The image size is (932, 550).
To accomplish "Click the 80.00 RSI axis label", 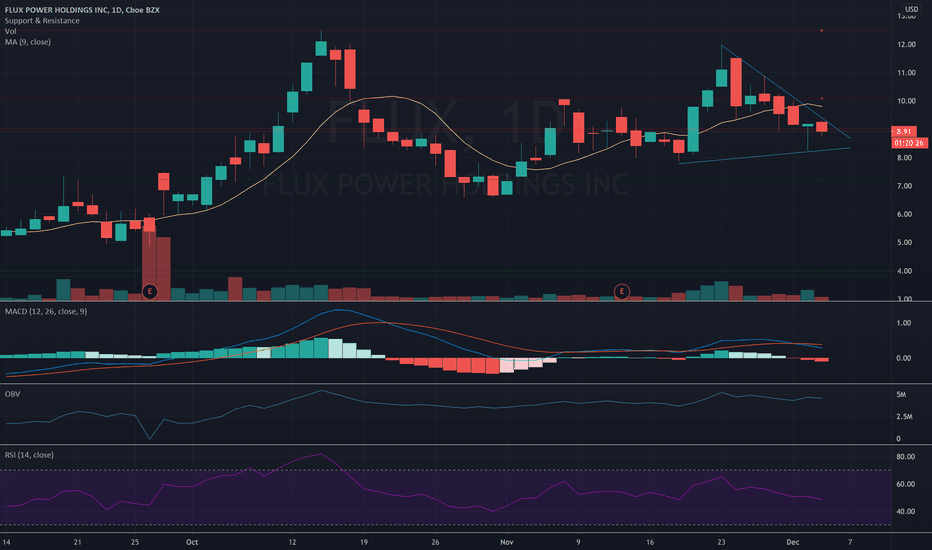I will [905, 457].
